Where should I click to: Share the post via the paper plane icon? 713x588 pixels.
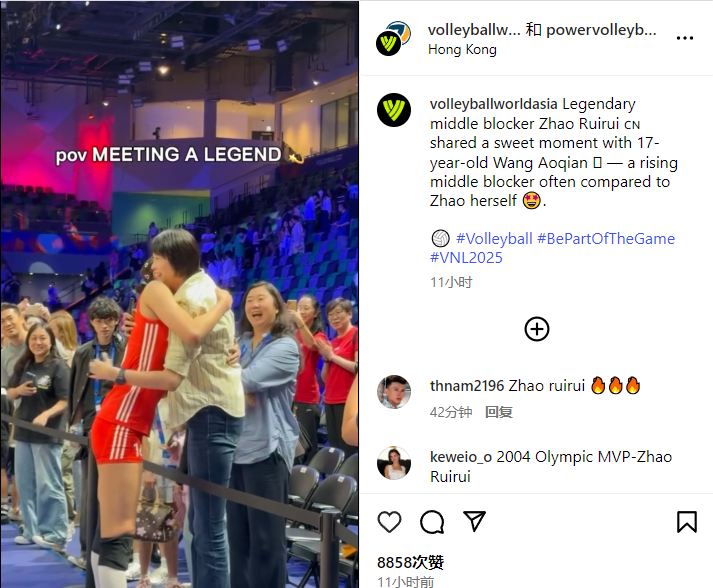[x=474, y=521]
